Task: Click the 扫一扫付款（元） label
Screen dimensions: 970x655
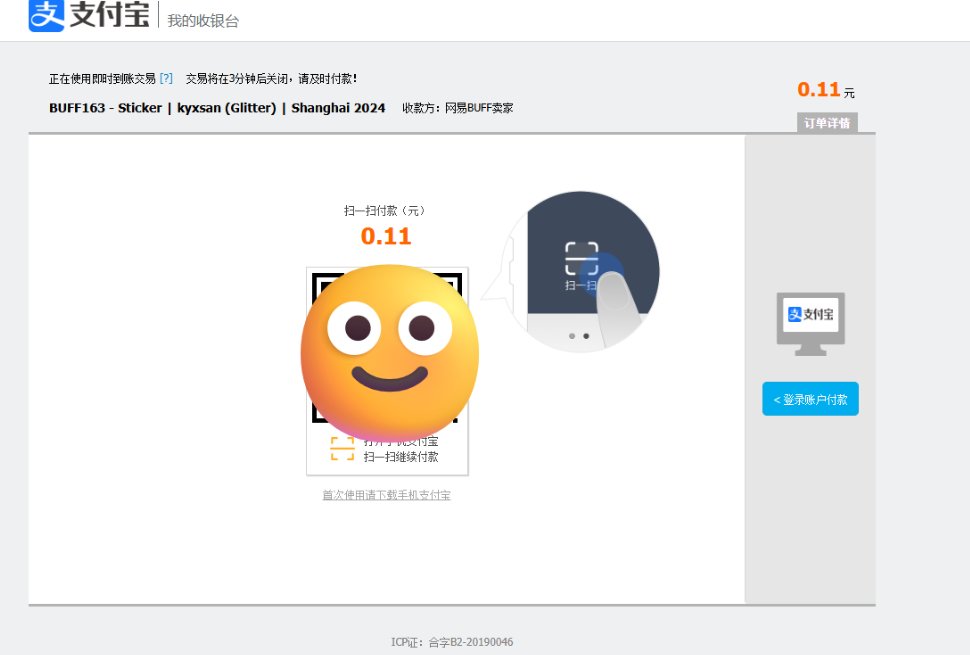Action: coord(385,210)
